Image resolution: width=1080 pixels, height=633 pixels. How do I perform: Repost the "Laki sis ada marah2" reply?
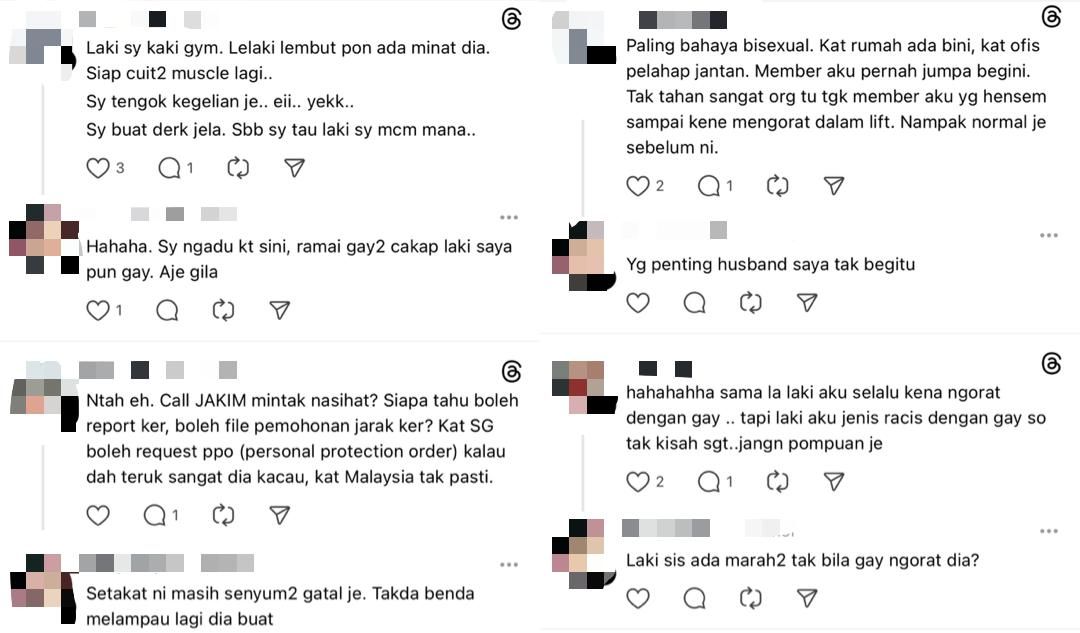[751, 598]
